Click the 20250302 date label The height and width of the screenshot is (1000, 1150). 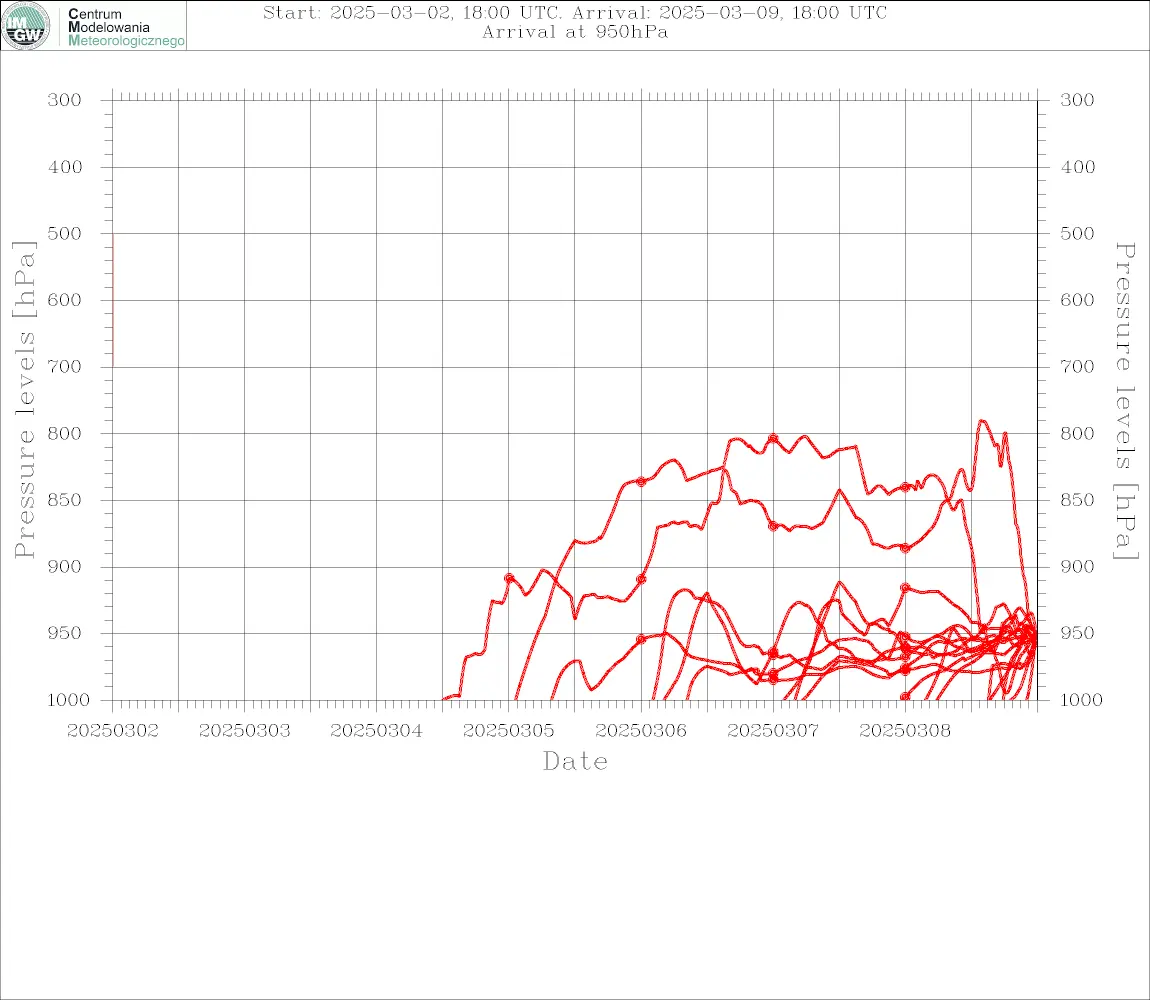point(112,731)
